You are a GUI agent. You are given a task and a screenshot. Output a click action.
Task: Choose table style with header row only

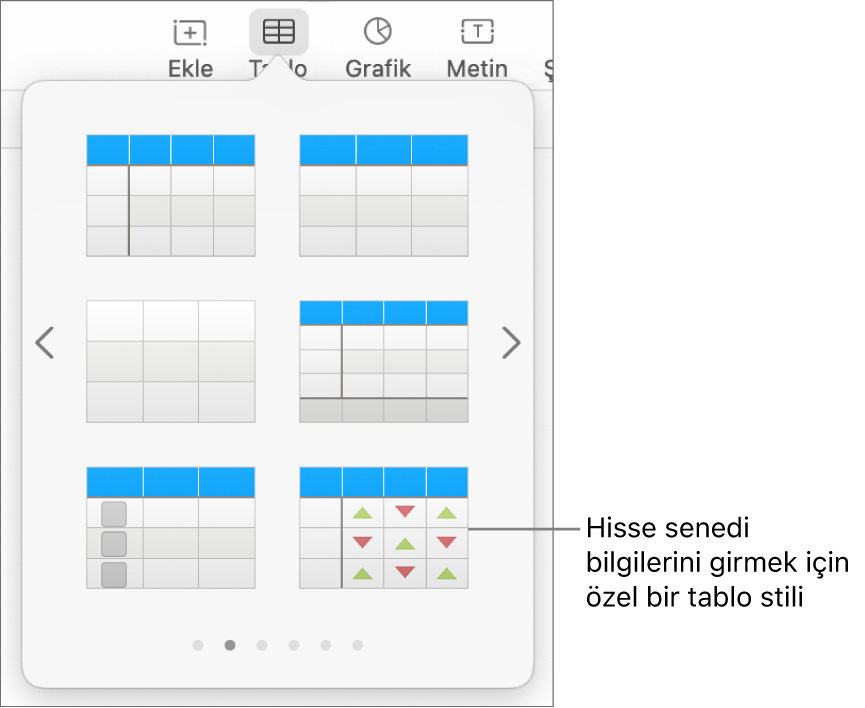(x=384, y=195)
